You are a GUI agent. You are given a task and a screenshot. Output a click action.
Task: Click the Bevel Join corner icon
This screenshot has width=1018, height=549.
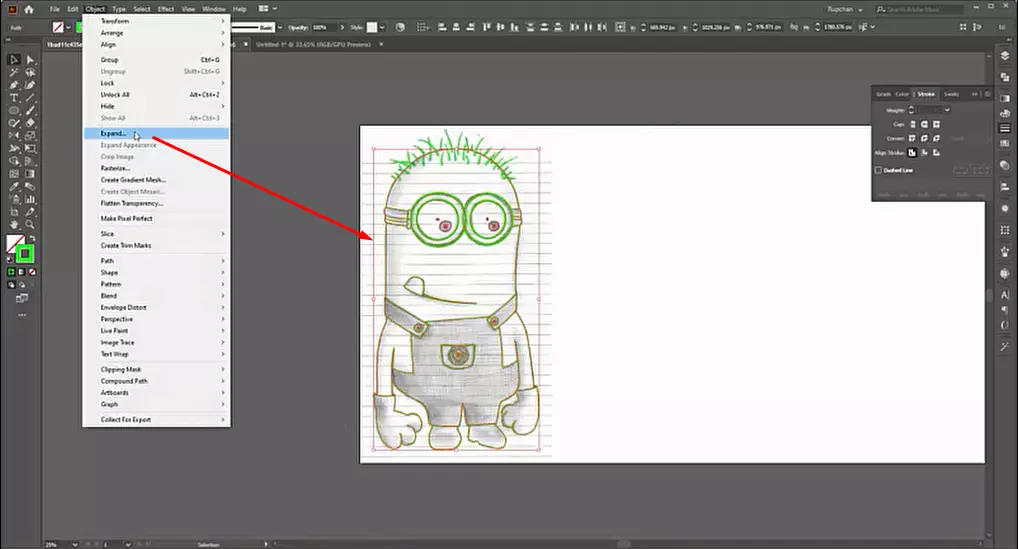coord(936,138)
